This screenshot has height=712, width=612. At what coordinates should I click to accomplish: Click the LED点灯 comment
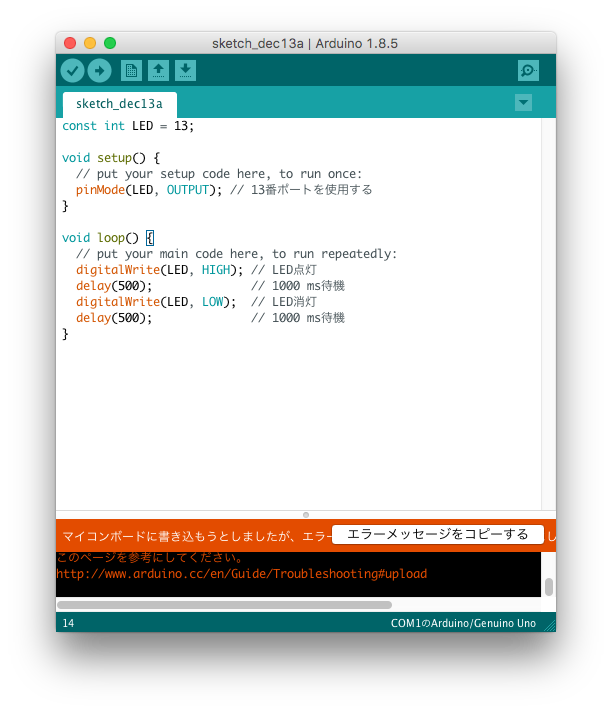[284, 270]
